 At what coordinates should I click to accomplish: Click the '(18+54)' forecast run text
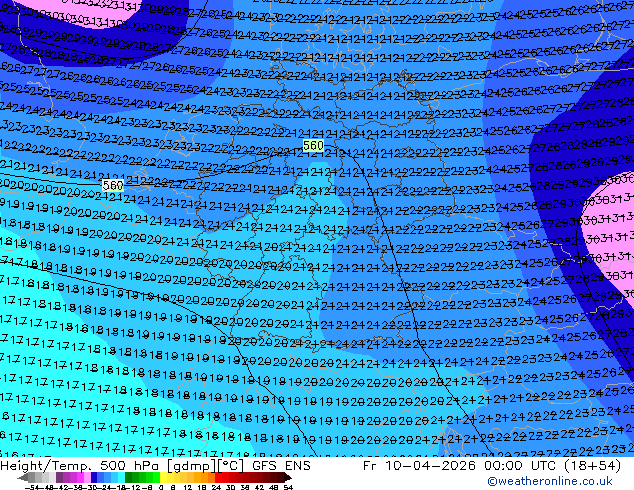click(594, 465)
